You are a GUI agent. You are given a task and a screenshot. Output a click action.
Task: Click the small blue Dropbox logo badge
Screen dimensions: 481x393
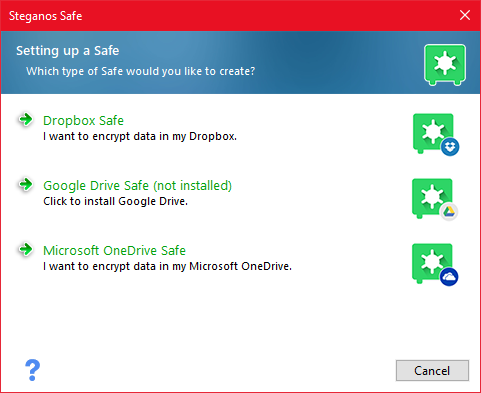pyautogui.click(x=450, y=147)
